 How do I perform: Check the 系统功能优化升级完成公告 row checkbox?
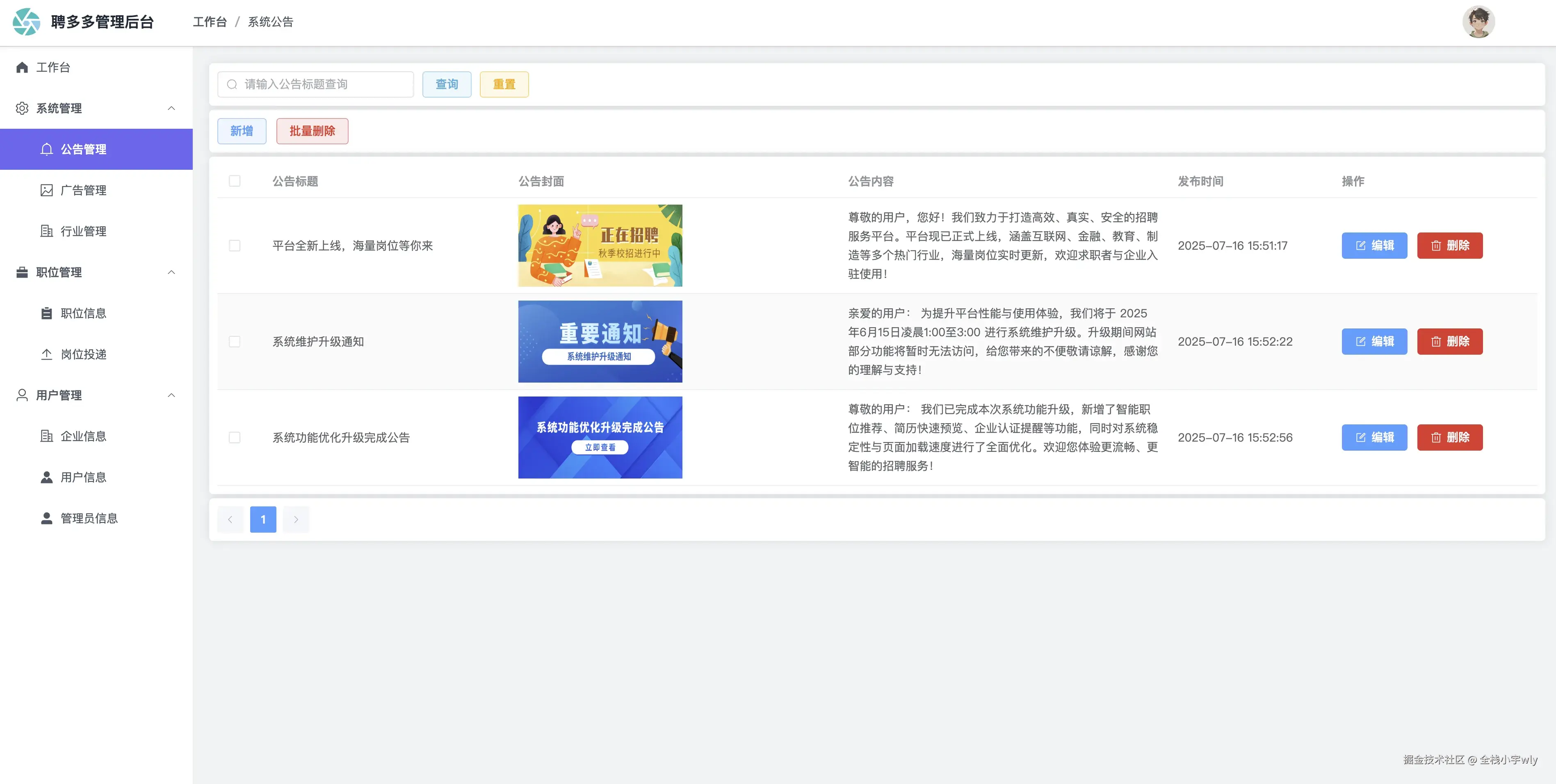pos(234,437)
